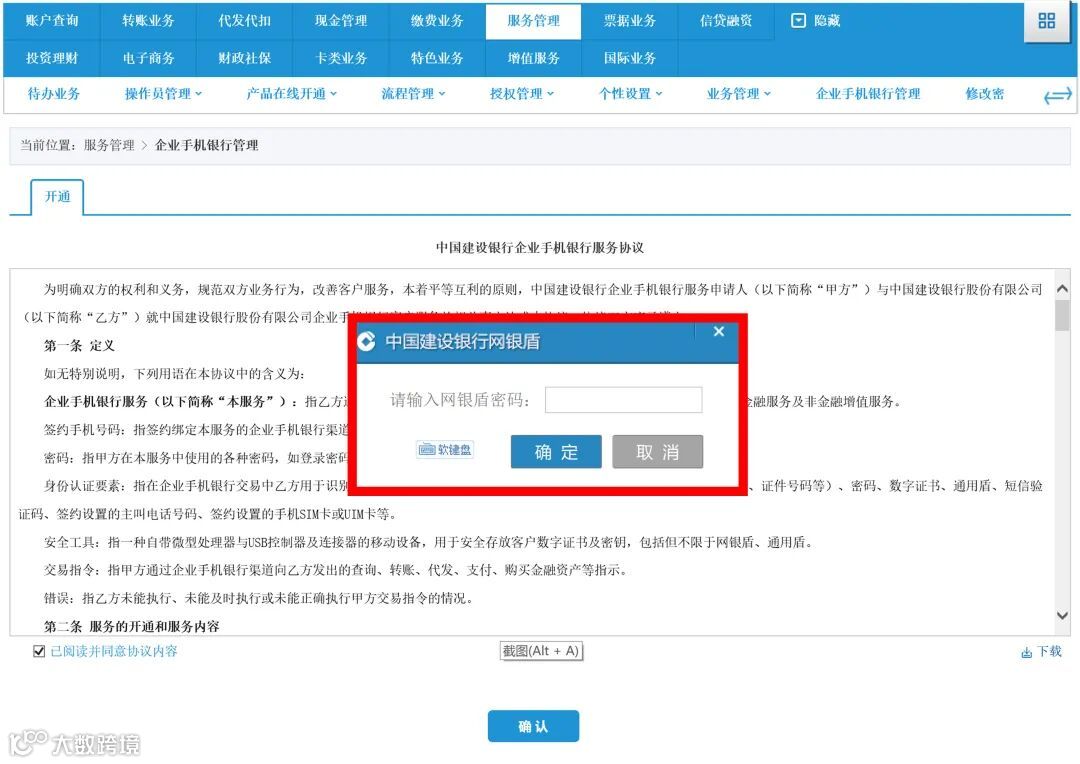The image size is (1080, 764).
Task: Open the 账户查询 menu
Action: pyautogui.click(x=52, y=21)
